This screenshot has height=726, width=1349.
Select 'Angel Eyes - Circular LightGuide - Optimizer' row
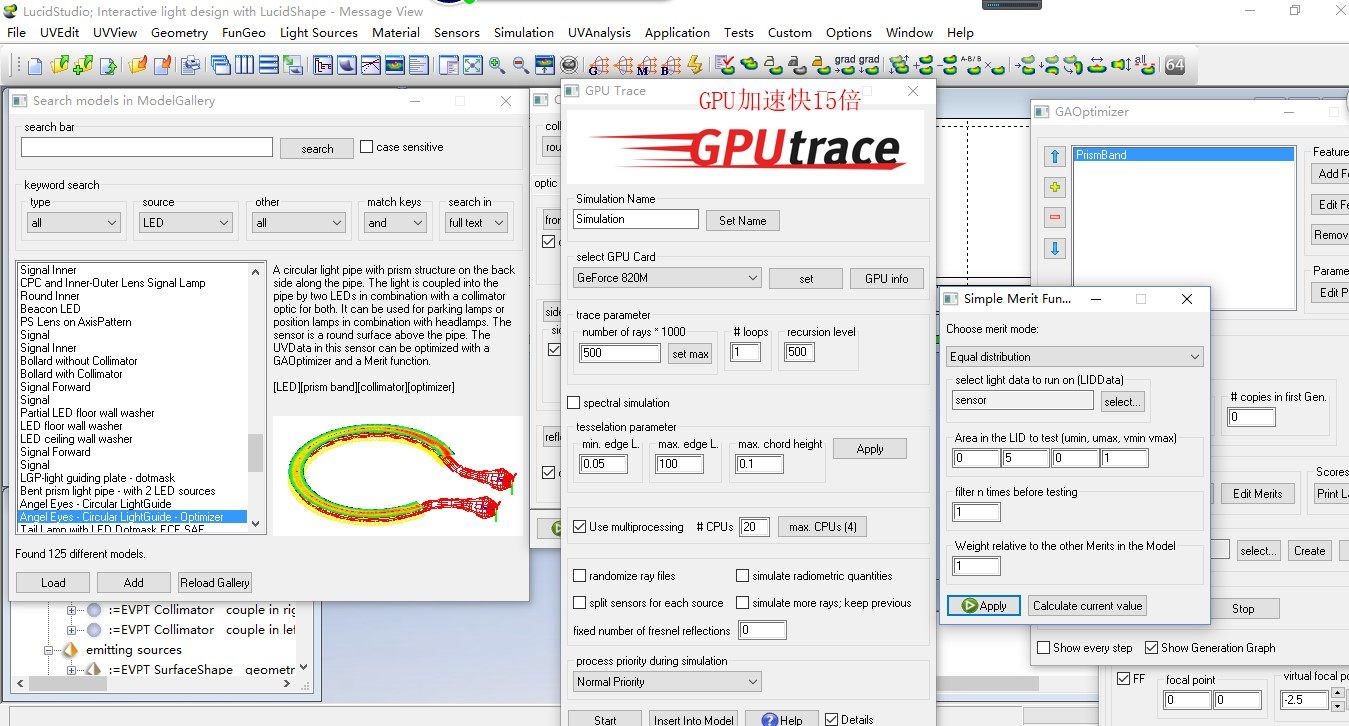[134, 517]
